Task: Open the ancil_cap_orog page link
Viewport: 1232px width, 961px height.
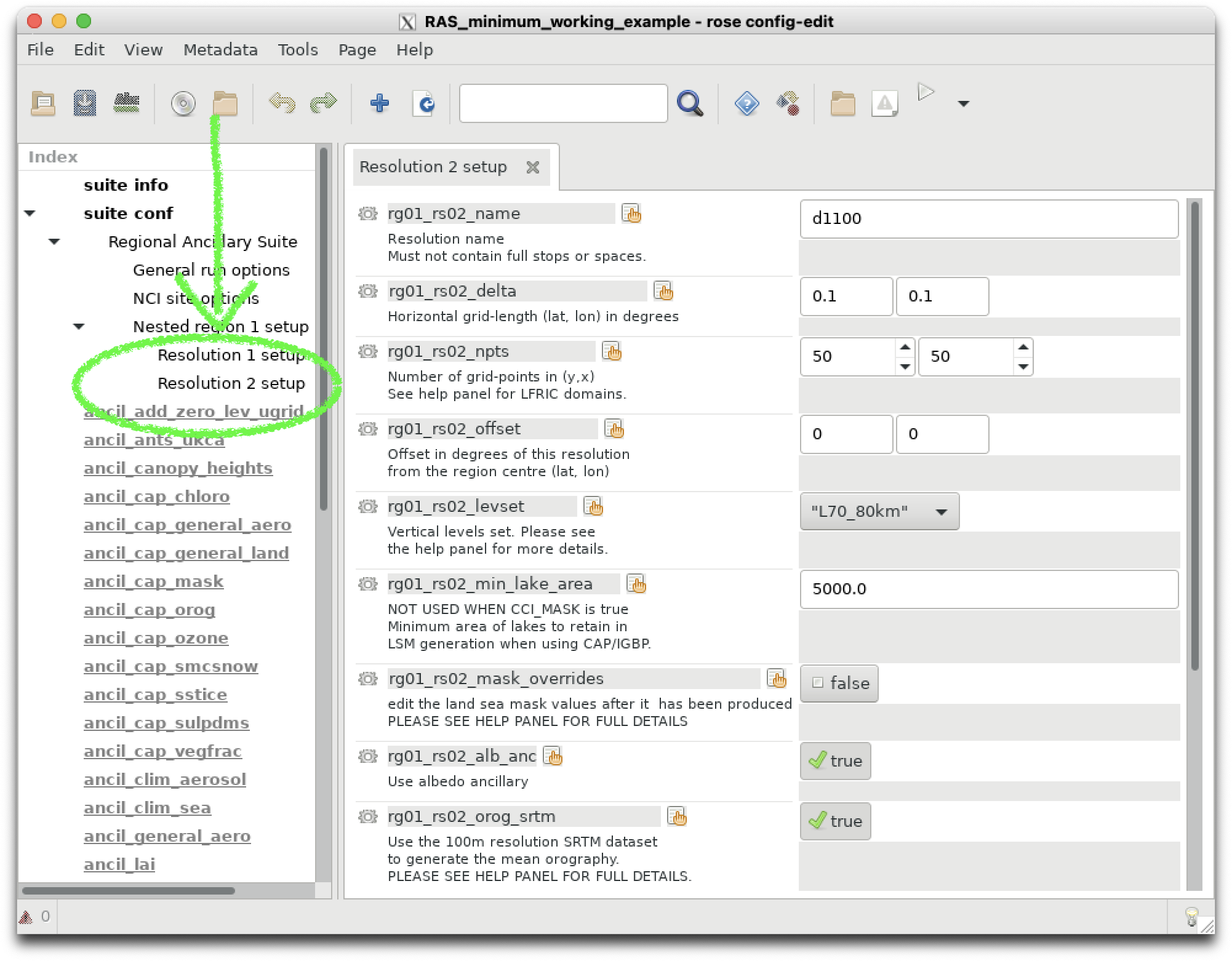Action: 150,610
